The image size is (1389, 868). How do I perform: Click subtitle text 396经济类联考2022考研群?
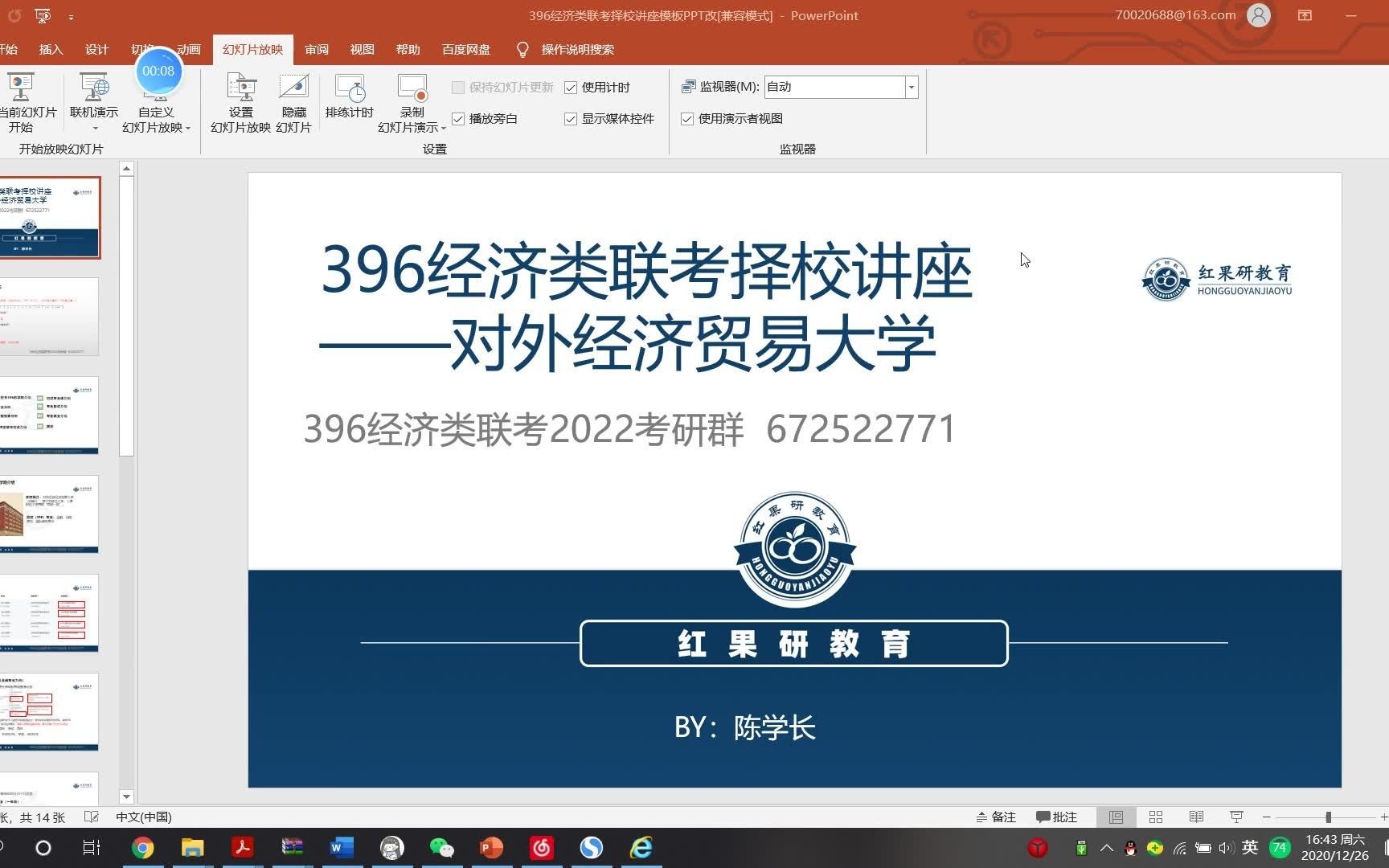pyautogui.click(x=524, y=429)
